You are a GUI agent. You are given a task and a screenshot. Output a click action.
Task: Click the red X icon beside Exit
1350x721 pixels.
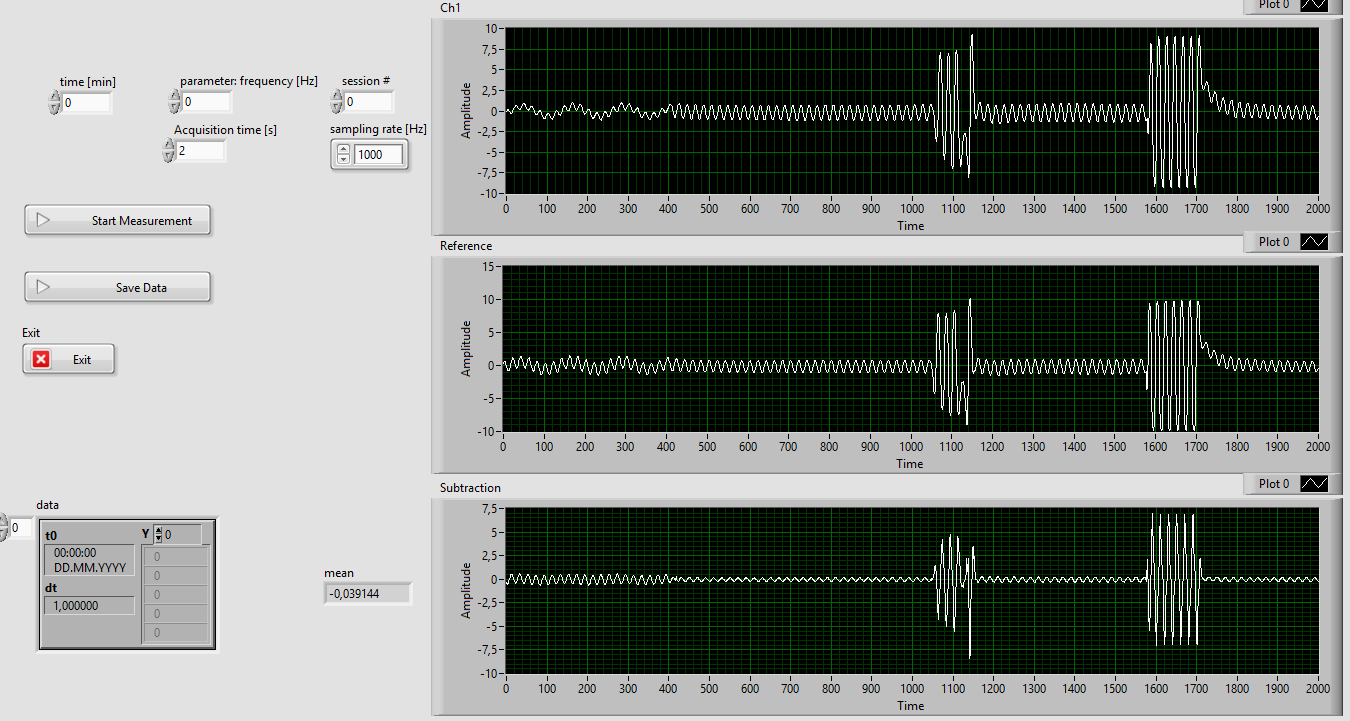click(x=41, y=359)
